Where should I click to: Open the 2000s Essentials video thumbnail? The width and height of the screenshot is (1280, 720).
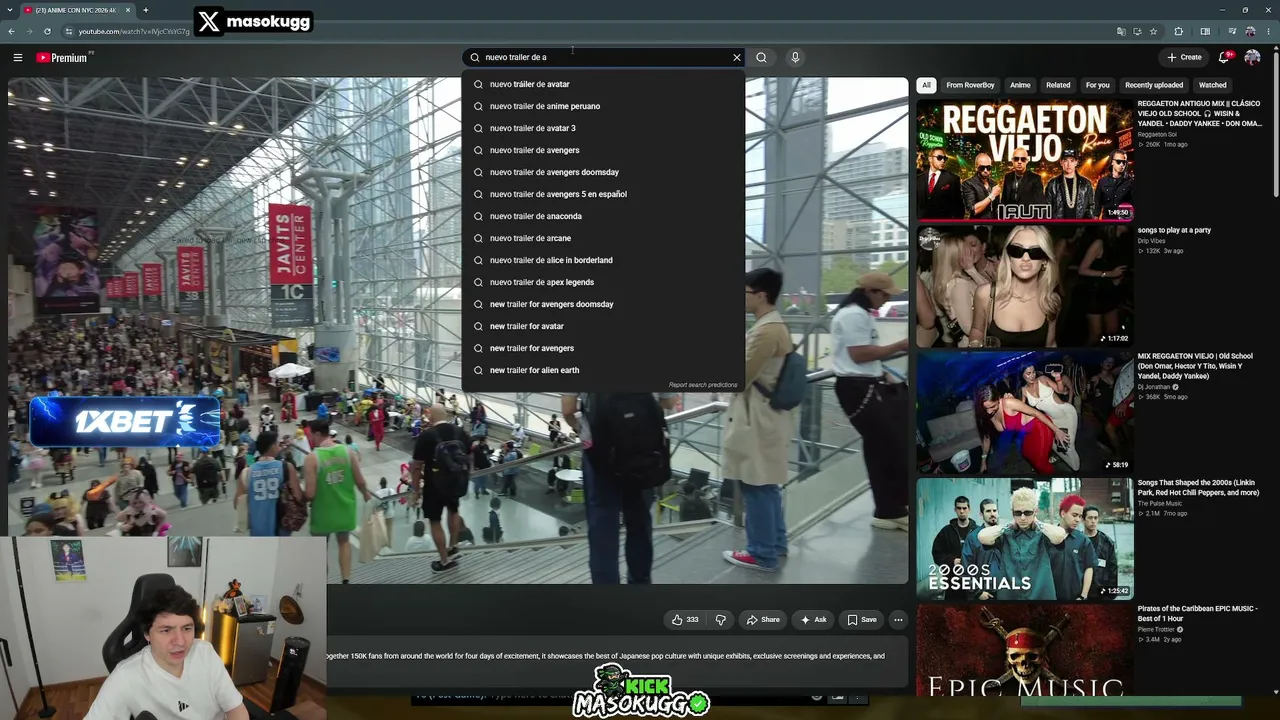[x=1025, y=539]
